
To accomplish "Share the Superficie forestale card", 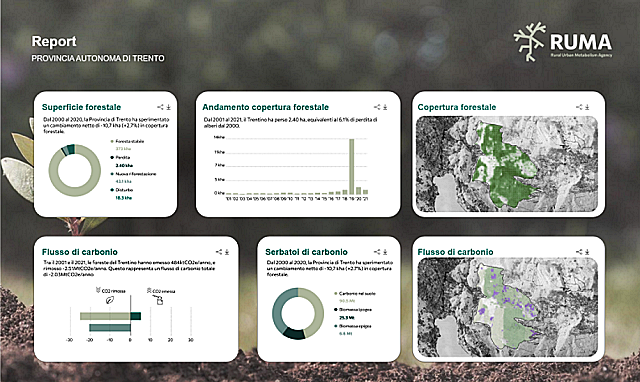I will click(160, 107).
